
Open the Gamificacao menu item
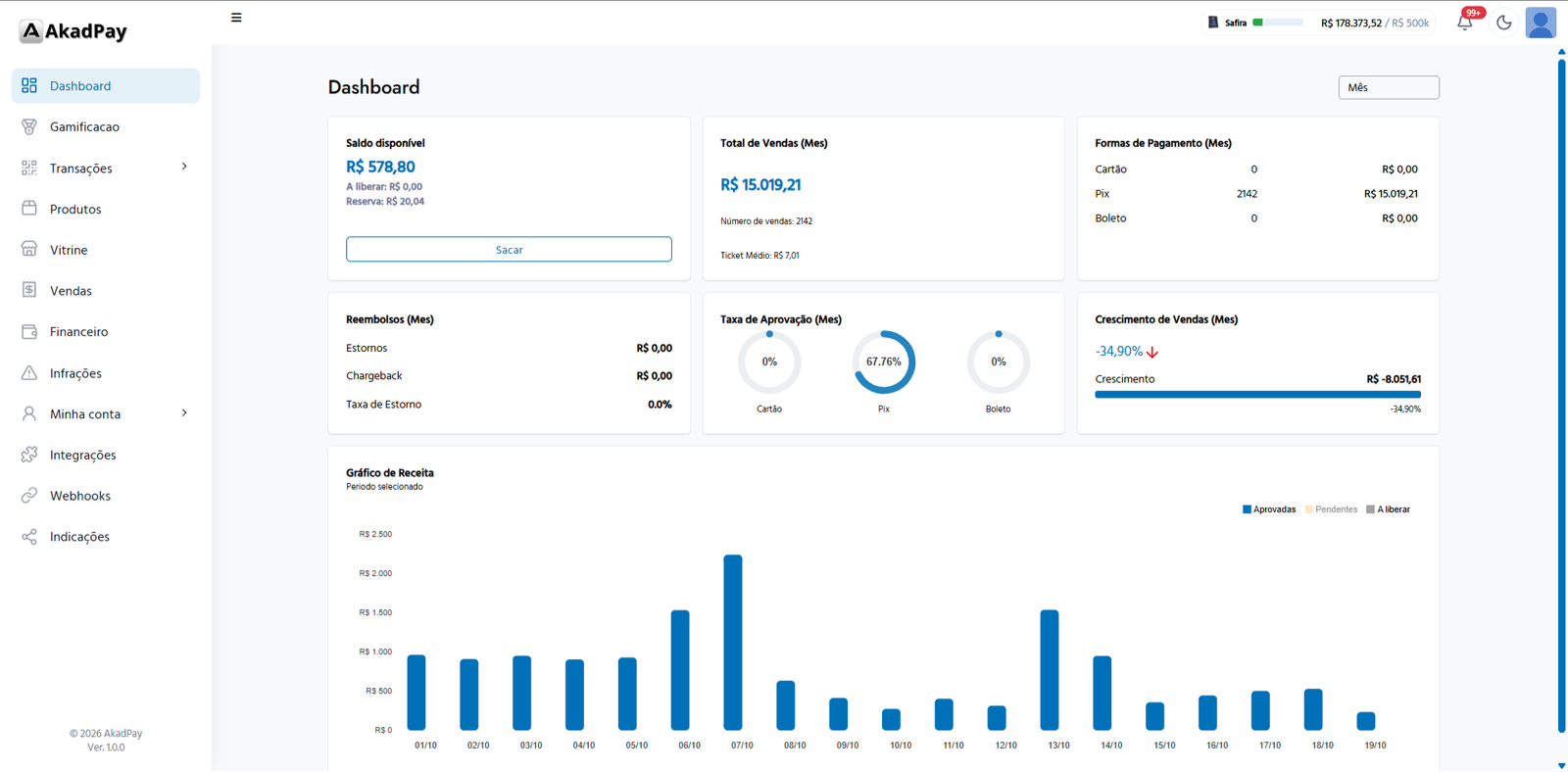tap(106, 127)
